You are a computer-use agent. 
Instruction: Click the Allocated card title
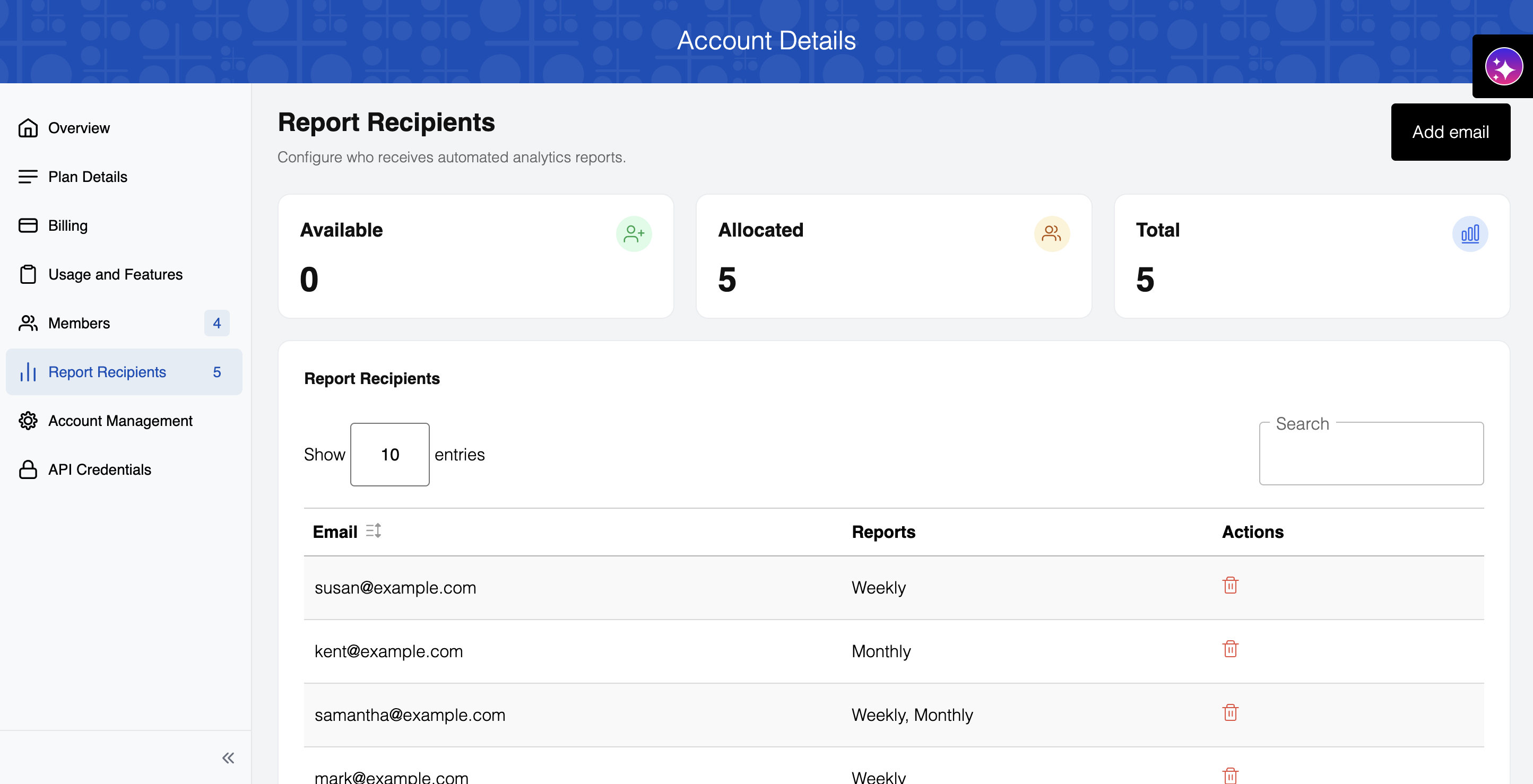(x=760, y=230)
